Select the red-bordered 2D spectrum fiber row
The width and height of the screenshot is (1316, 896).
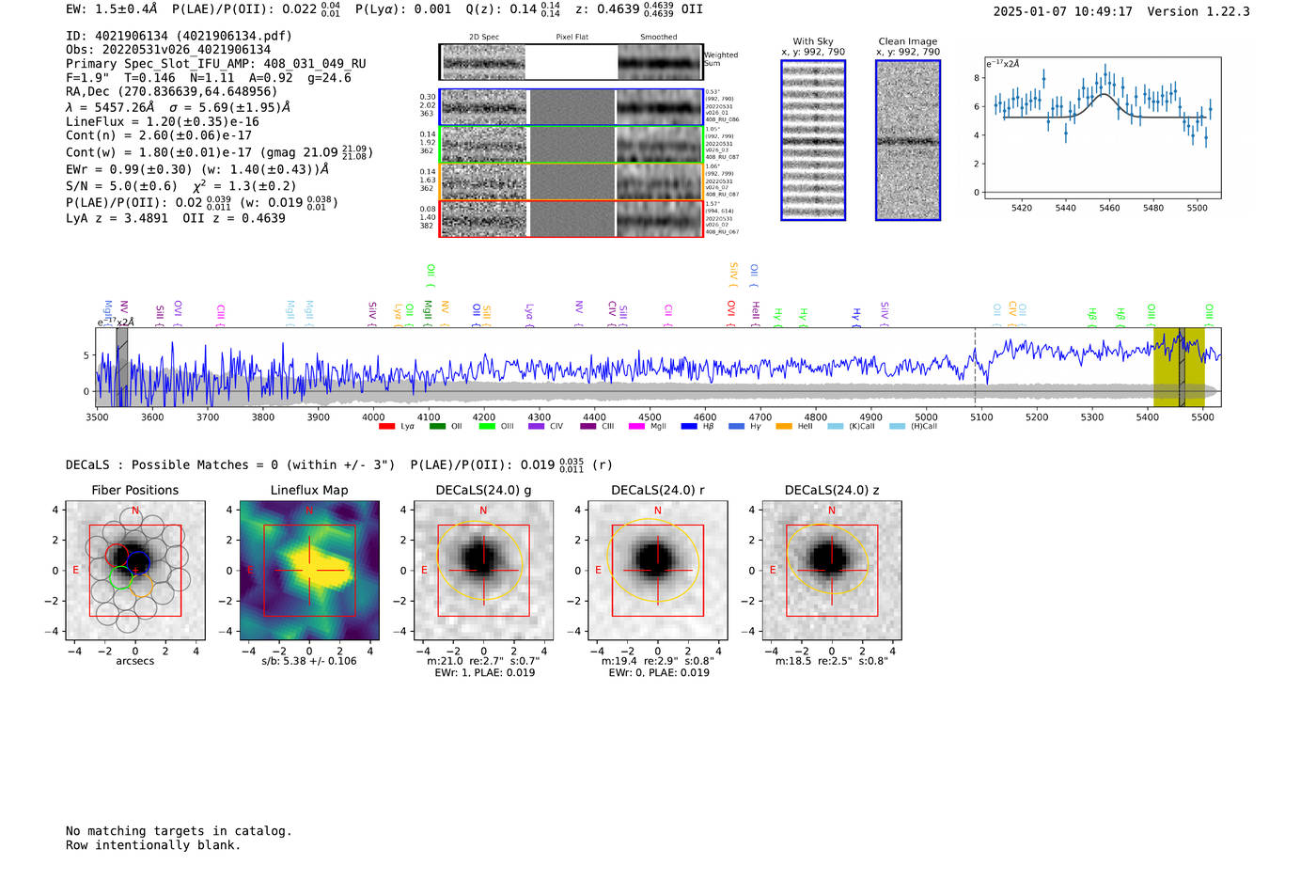[572, 218]
